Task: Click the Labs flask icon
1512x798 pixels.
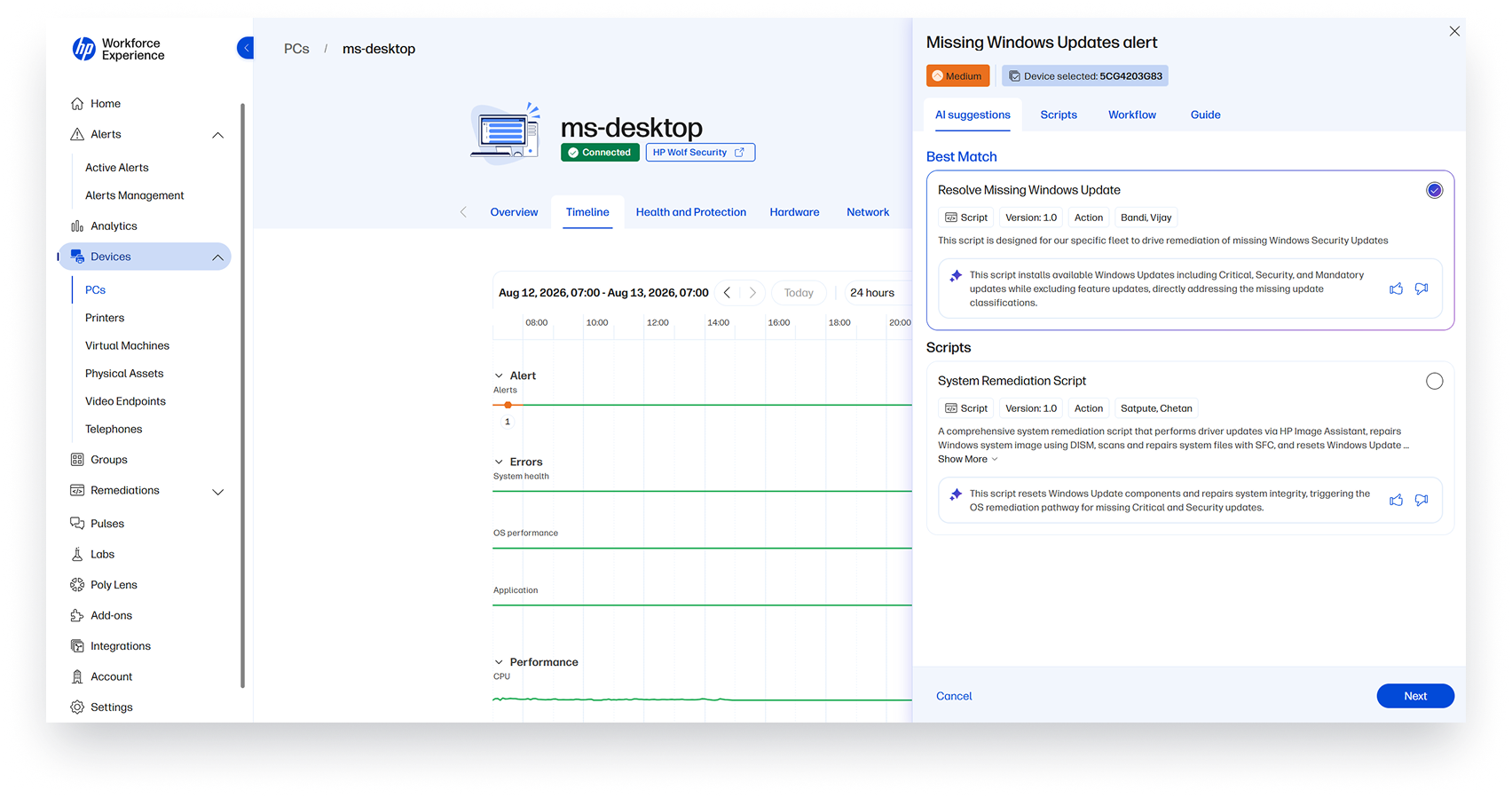Action: click(x=77, y=555)
